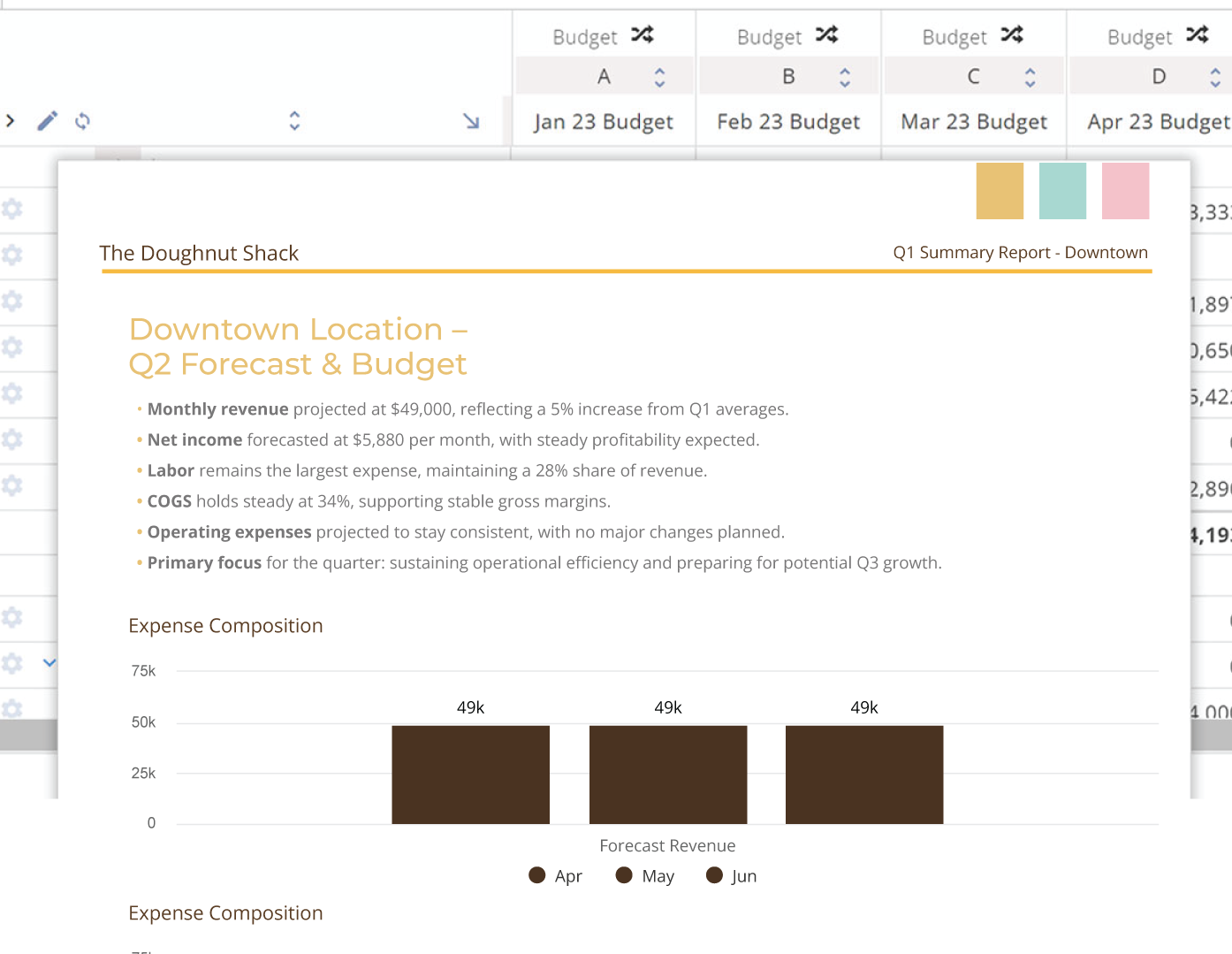Image resolution: width=1232 pixels, height=954 pixels.
Task: Click the Labor bullet line
Action: coord(422,471)
